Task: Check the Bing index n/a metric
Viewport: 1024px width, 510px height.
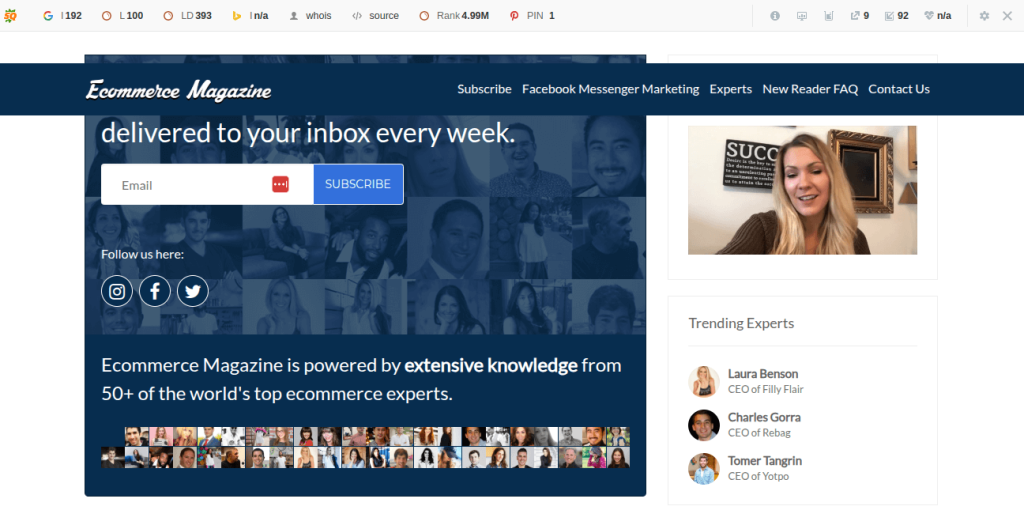Action: point(250,16)
